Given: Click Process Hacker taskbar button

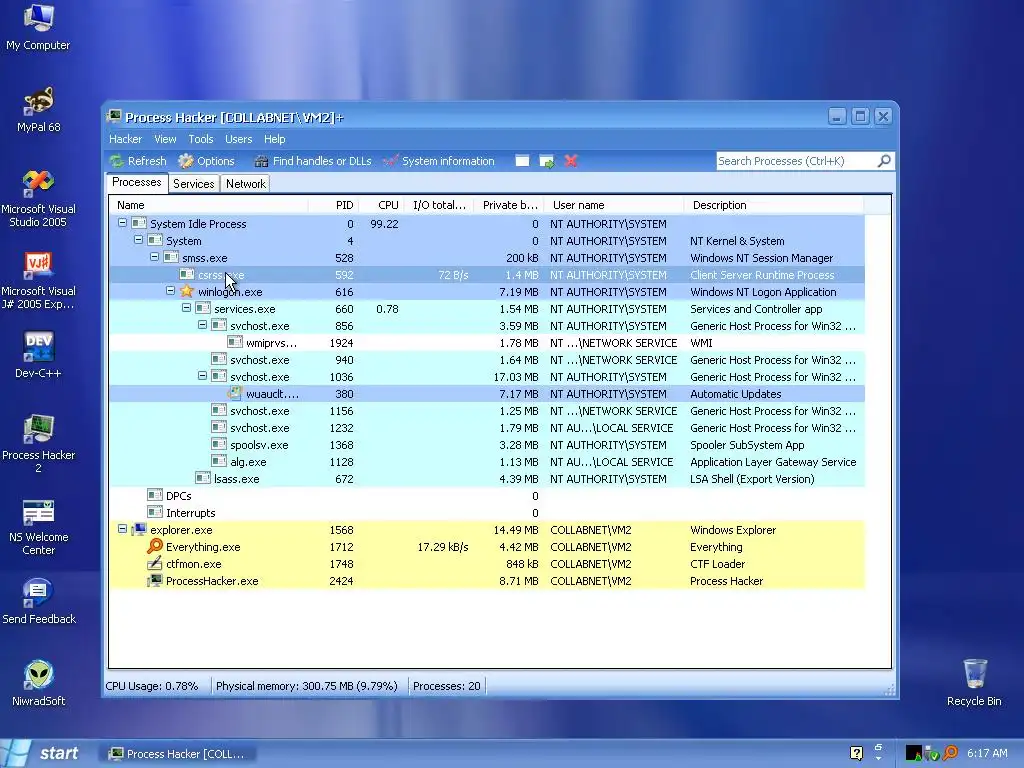Looking at the screenshot, I should click(178, 754).
